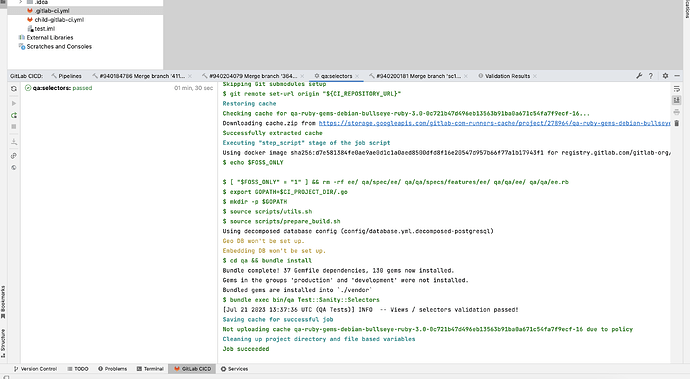Toggle scroll to end of log
This screenshot has height=379, width=690.
(x=677, y=100)
